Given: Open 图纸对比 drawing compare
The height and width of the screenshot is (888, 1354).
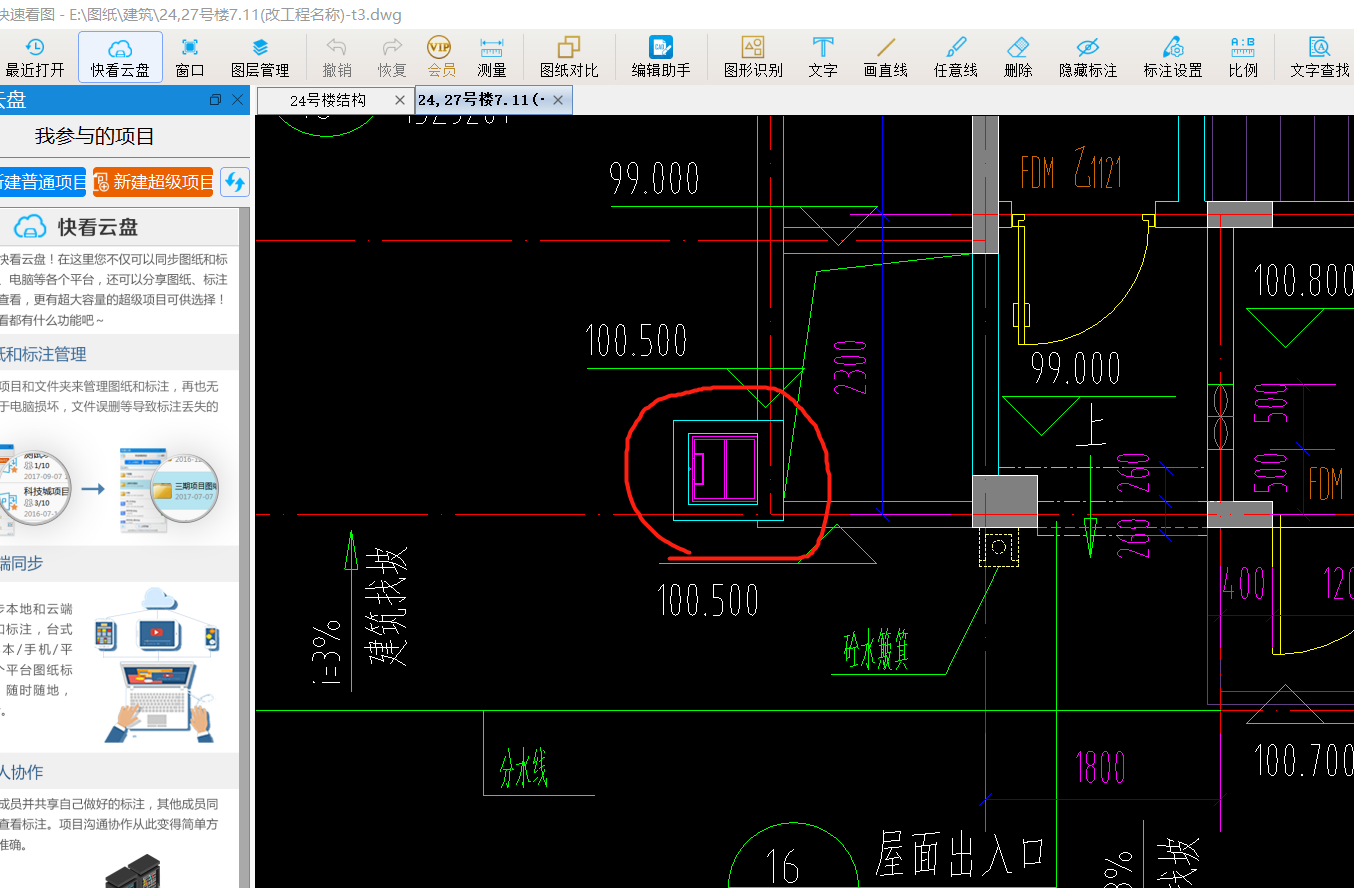Looking at the screenshot, I should pyautogui.click(x=569, y=57).
